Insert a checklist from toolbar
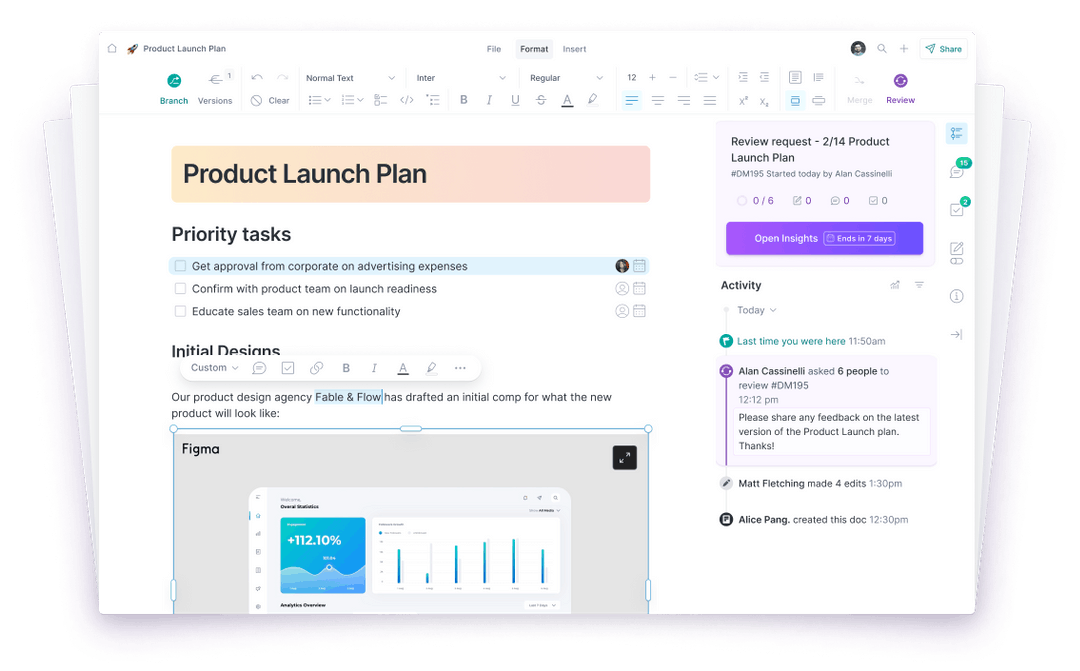 tap(380, 101)
